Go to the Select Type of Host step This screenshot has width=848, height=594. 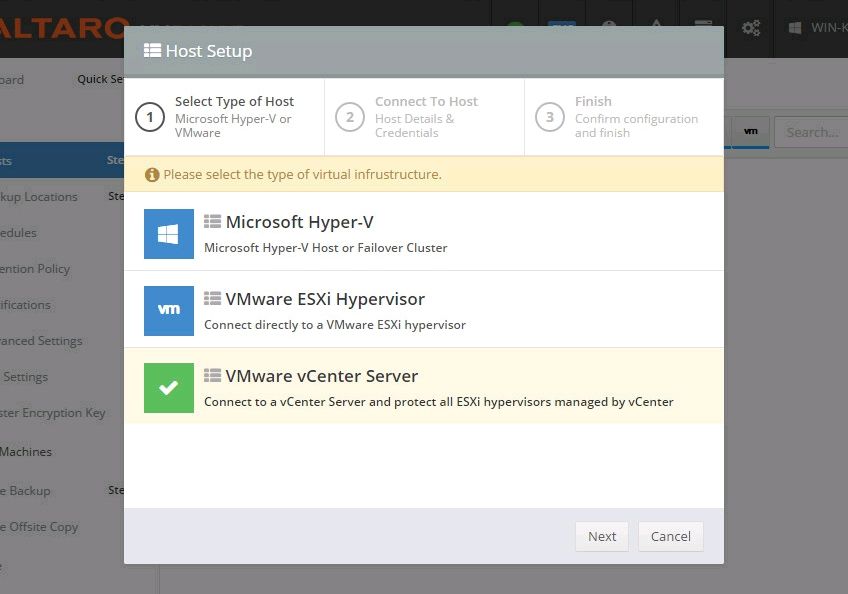point(224,117)
